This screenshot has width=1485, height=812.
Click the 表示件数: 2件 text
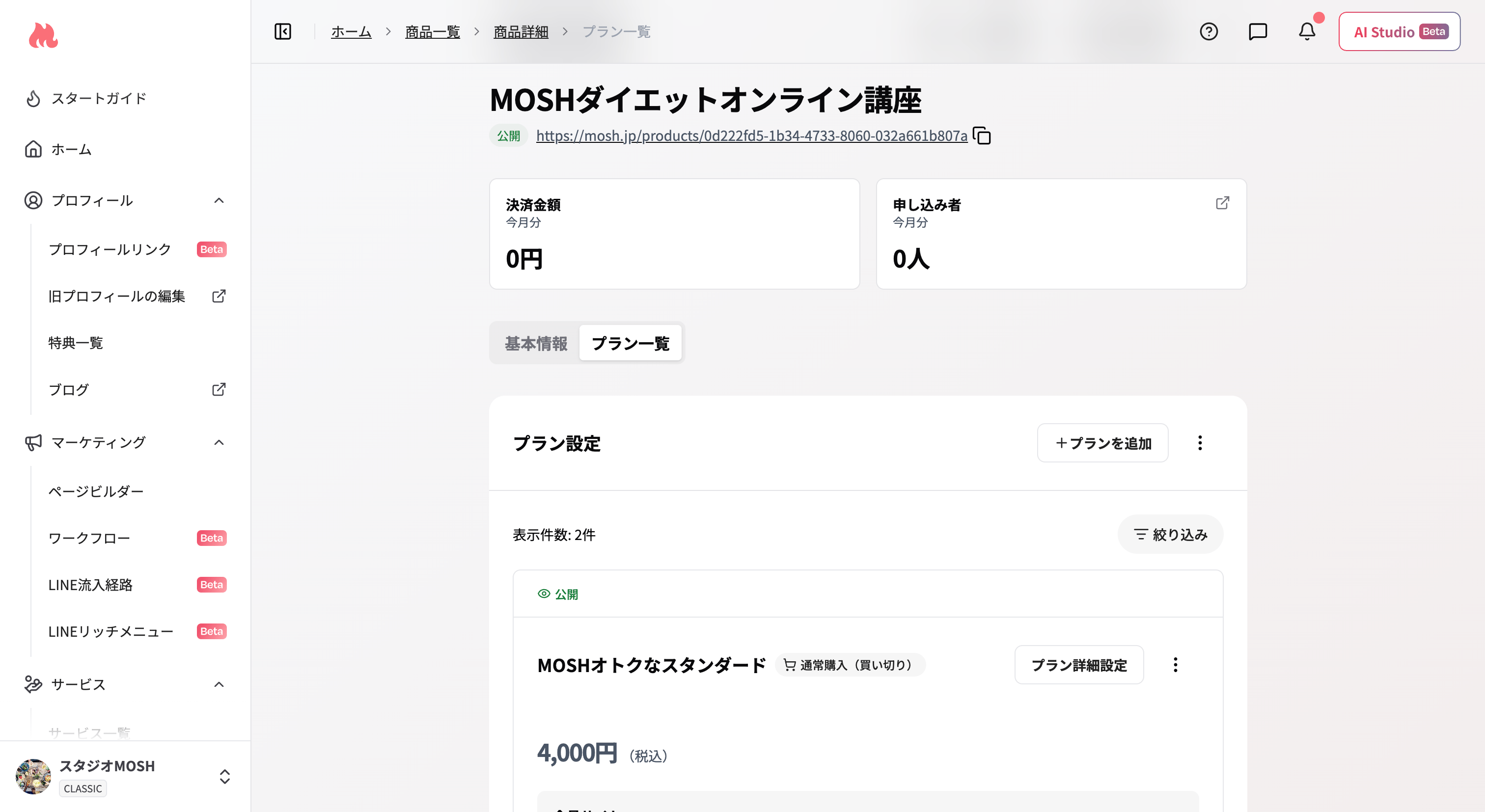click(x=554, y=535)
